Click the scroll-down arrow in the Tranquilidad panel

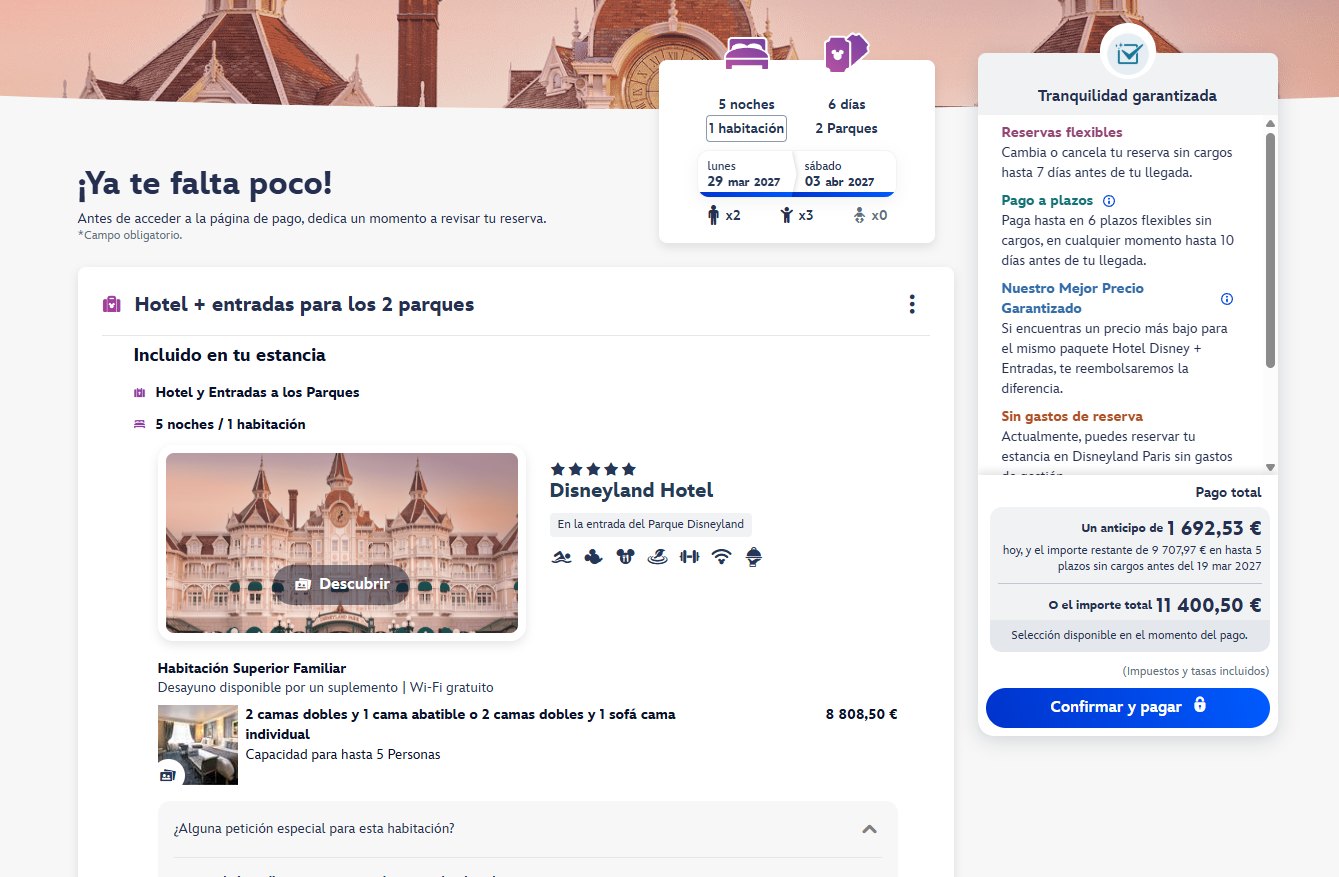click(1270, 467)
